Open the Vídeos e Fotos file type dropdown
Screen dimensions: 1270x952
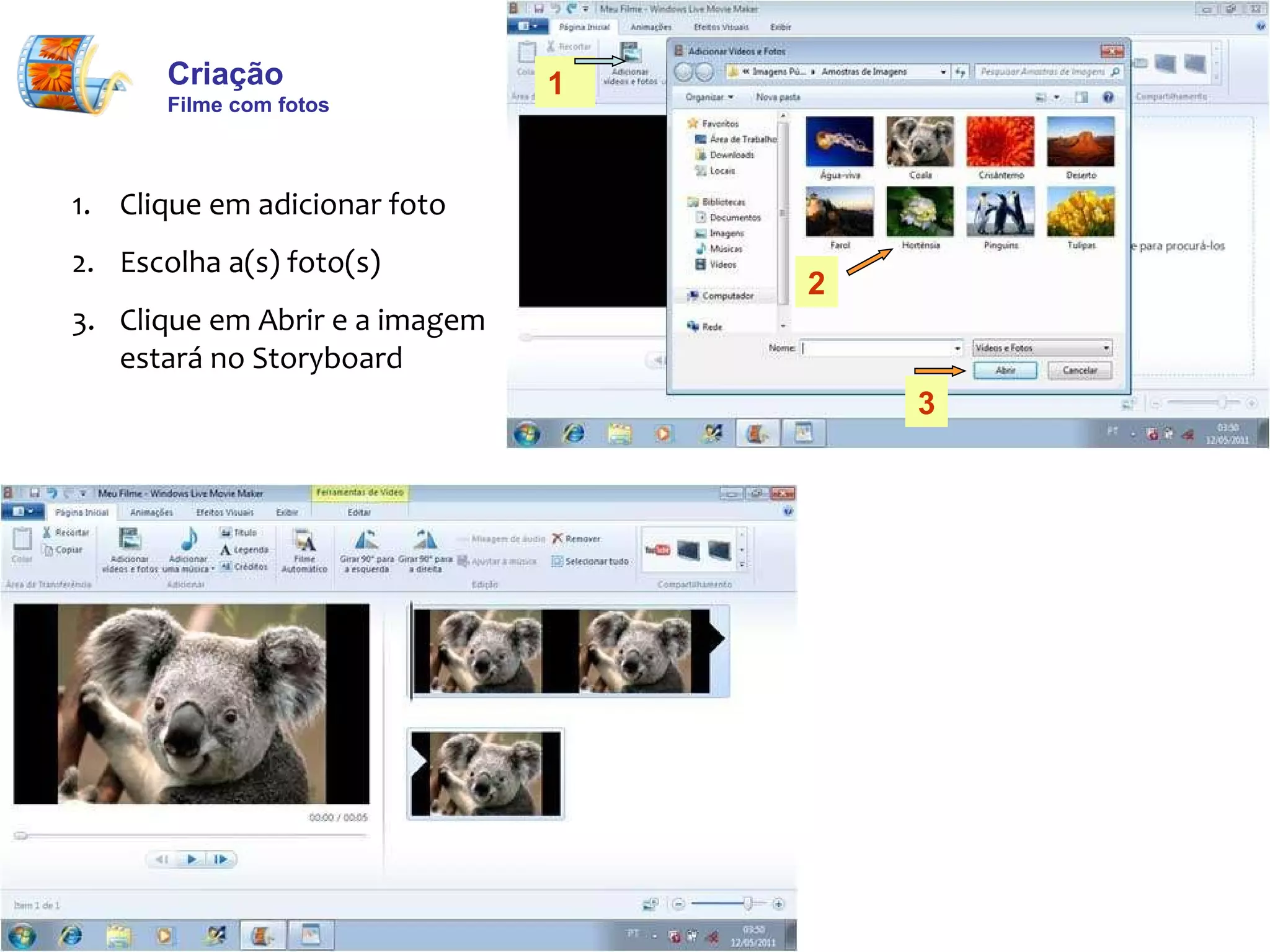[x=1042, y=348]
